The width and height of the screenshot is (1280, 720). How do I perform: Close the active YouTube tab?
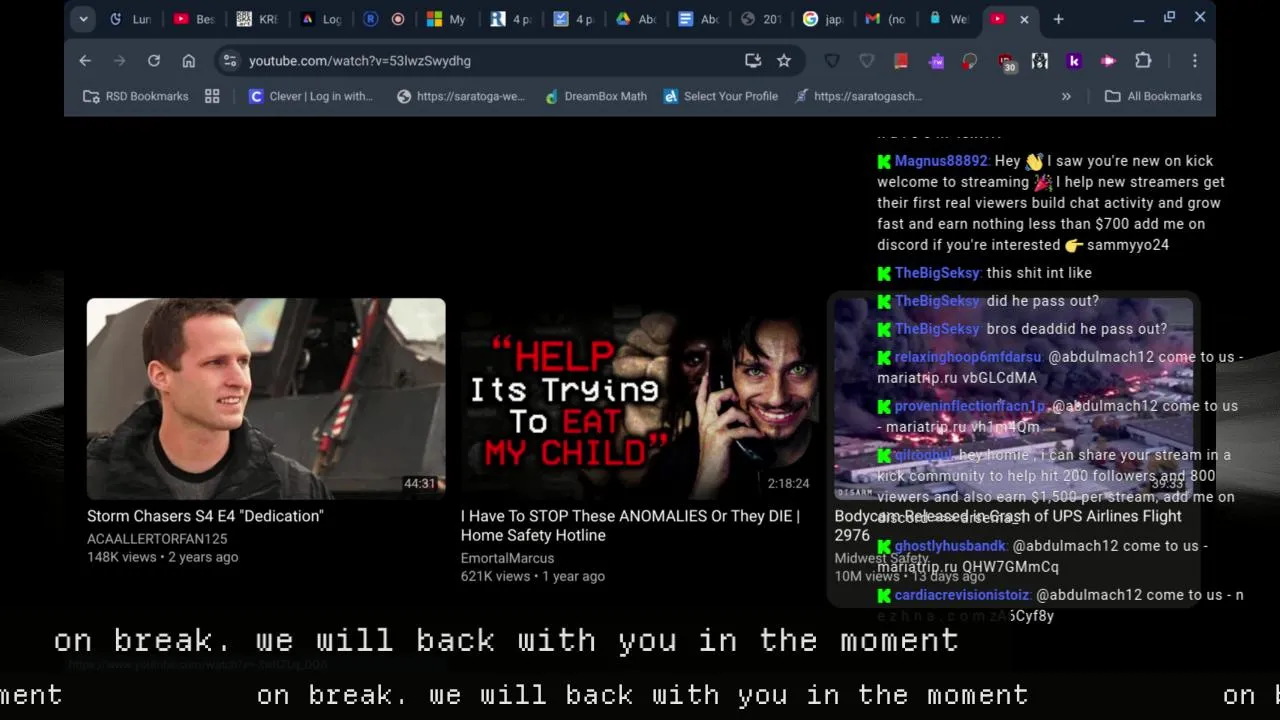pos(1024,19)
